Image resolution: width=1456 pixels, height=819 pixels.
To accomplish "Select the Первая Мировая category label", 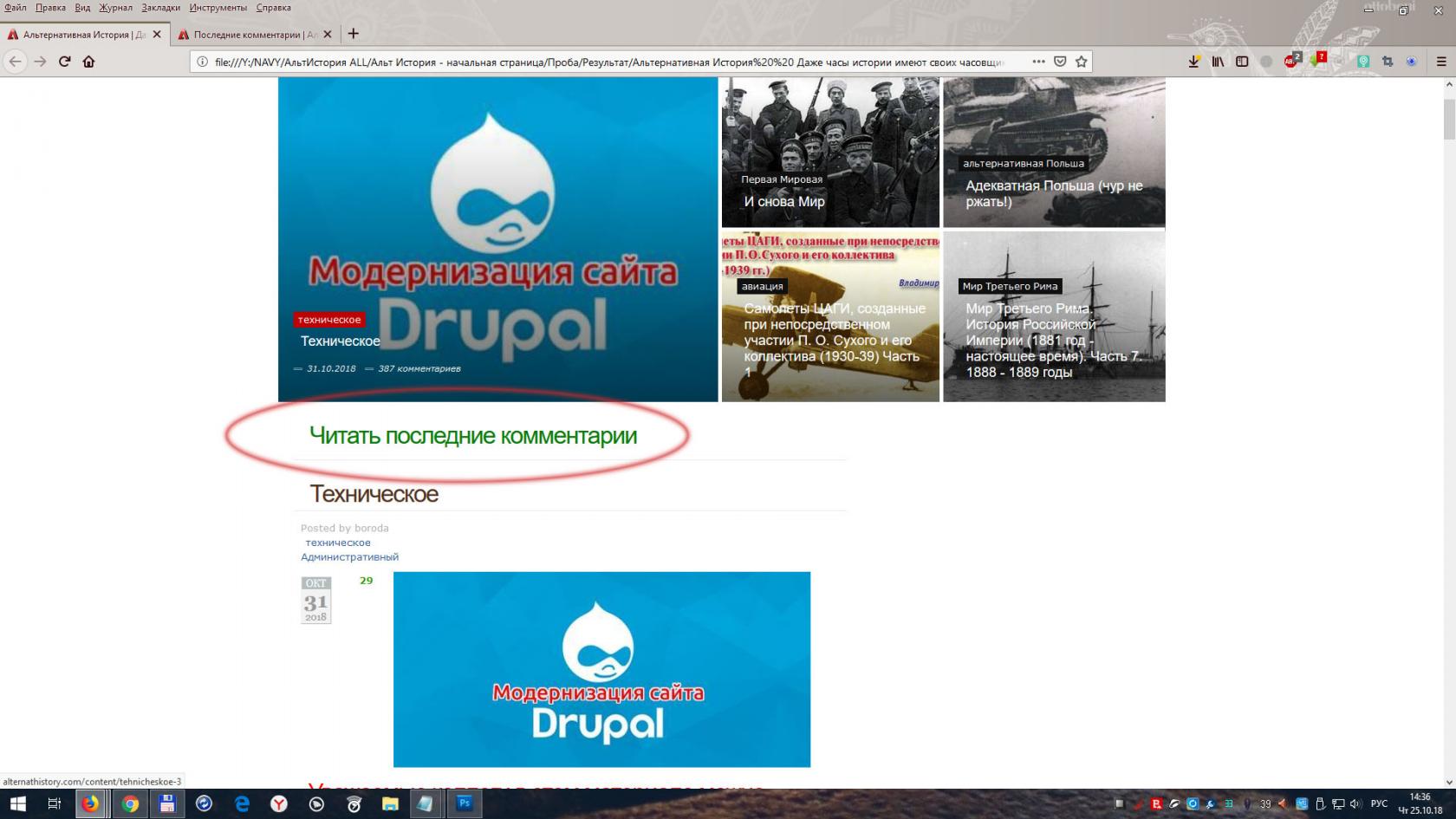I will click(782, 179).
